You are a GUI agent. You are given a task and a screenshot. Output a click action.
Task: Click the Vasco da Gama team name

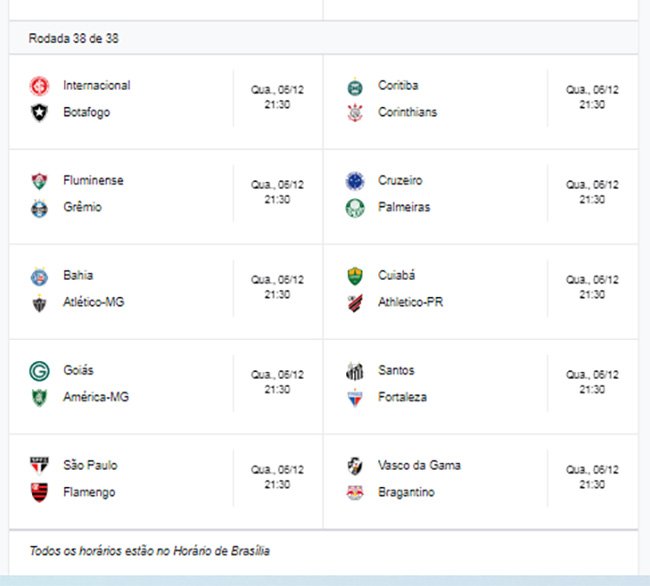pos(419,465)
